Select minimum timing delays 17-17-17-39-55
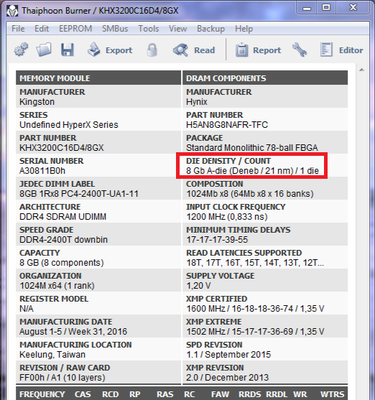 click(x=217, y=240)
